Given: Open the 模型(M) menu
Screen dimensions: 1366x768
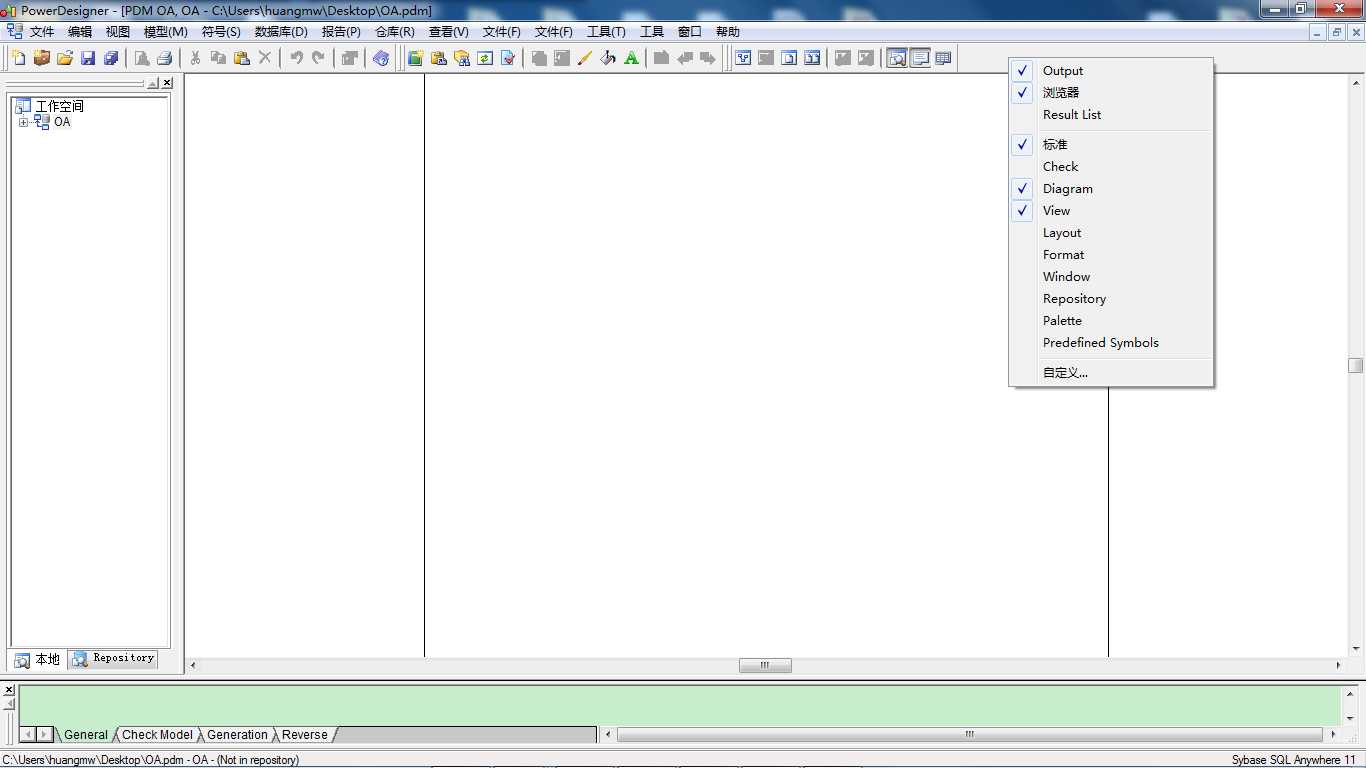Looking at the screenshot, I should click(x=166, y=32).
